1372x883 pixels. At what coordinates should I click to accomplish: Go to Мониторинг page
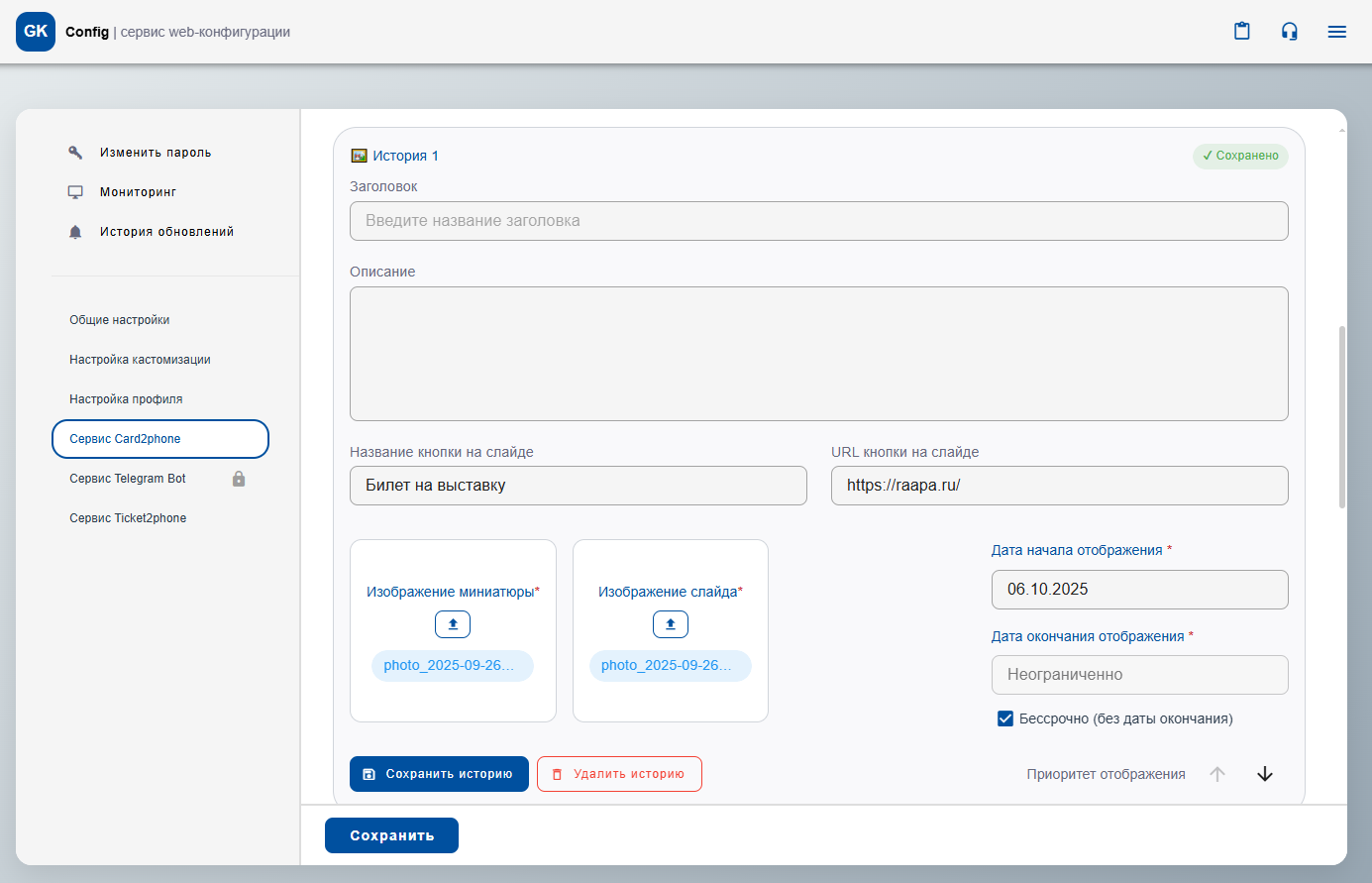[138, 192]
